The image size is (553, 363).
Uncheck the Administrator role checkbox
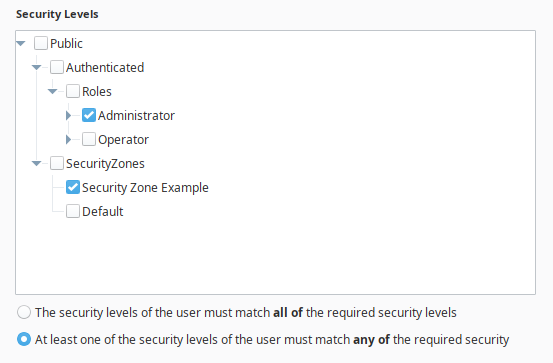click(x=89, y=115)
